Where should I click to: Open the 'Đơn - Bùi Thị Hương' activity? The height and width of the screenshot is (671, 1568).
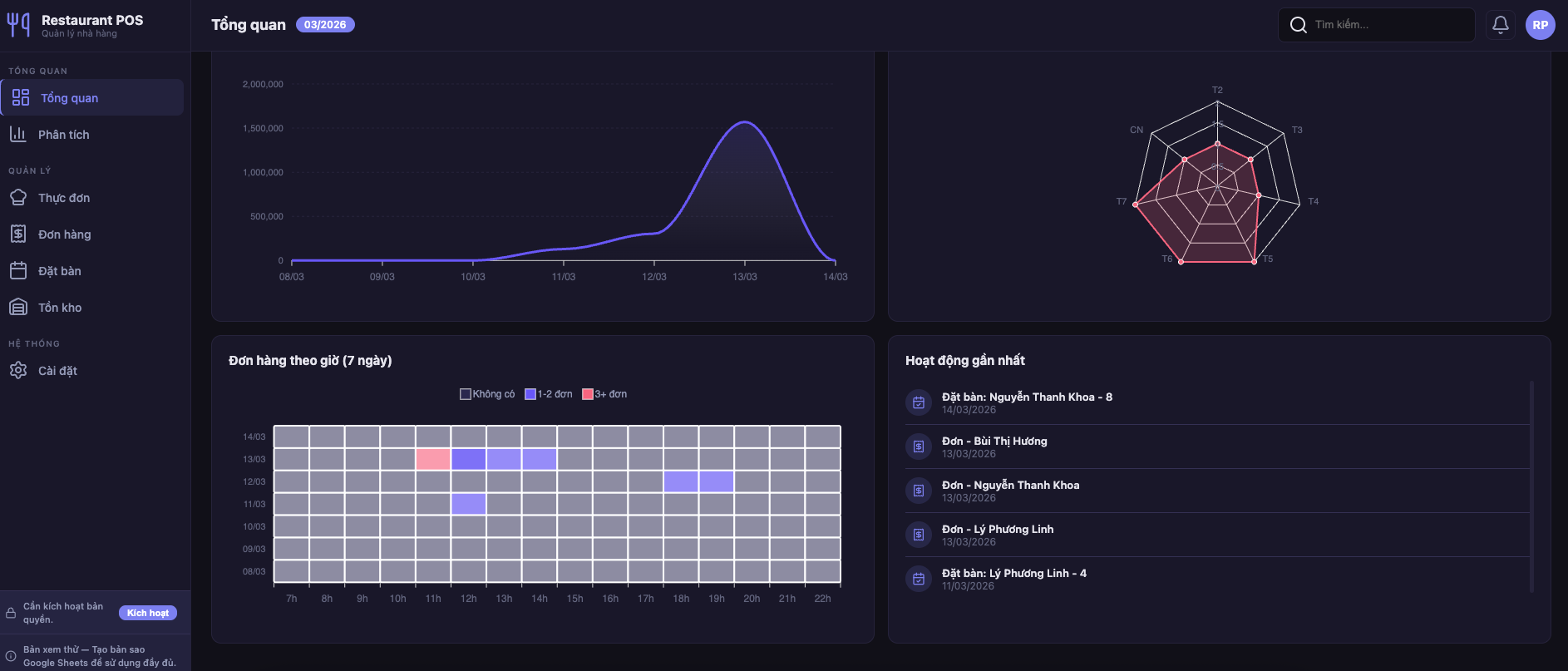coord(994,442)
